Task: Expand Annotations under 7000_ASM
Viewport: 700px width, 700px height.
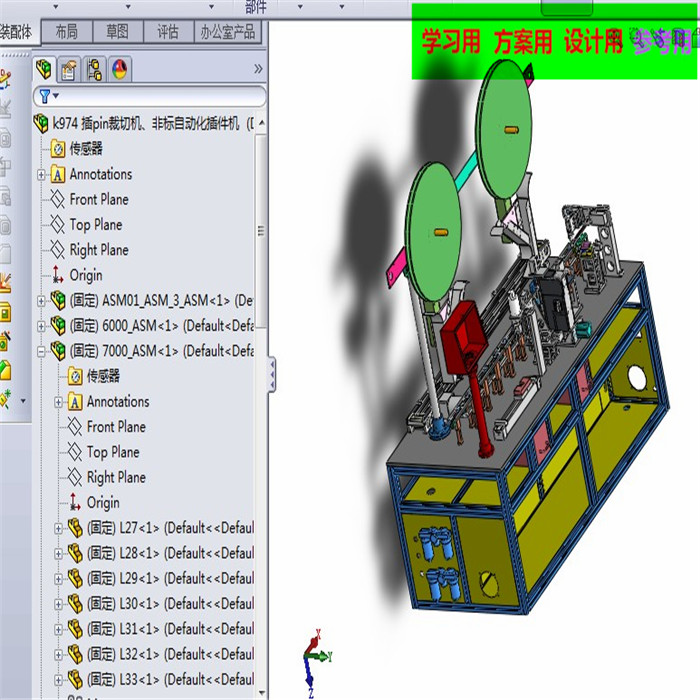Action: pyautogui.click(x=58, y=402)
